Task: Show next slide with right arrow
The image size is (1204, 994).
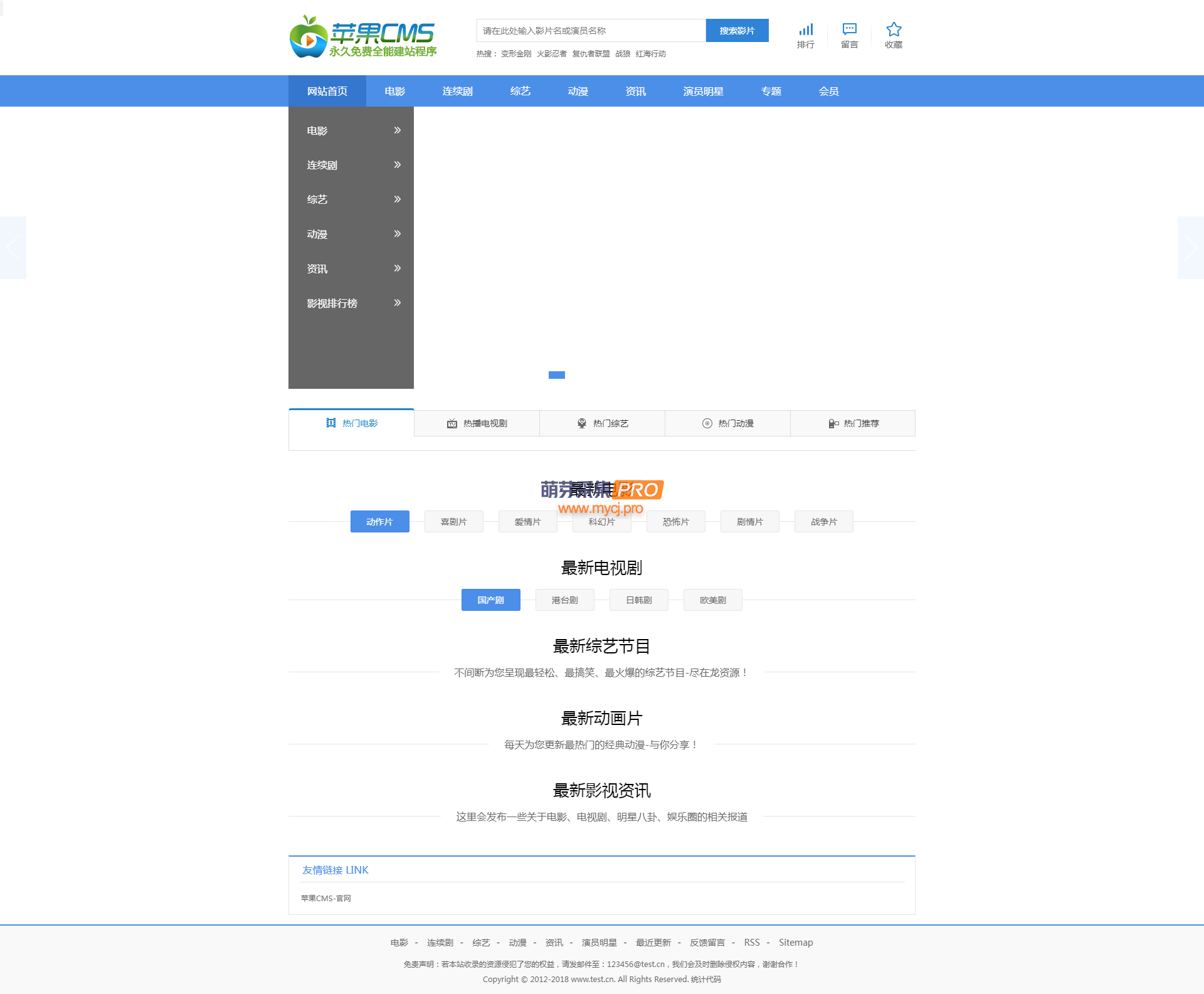Action: coord(1191,248)
